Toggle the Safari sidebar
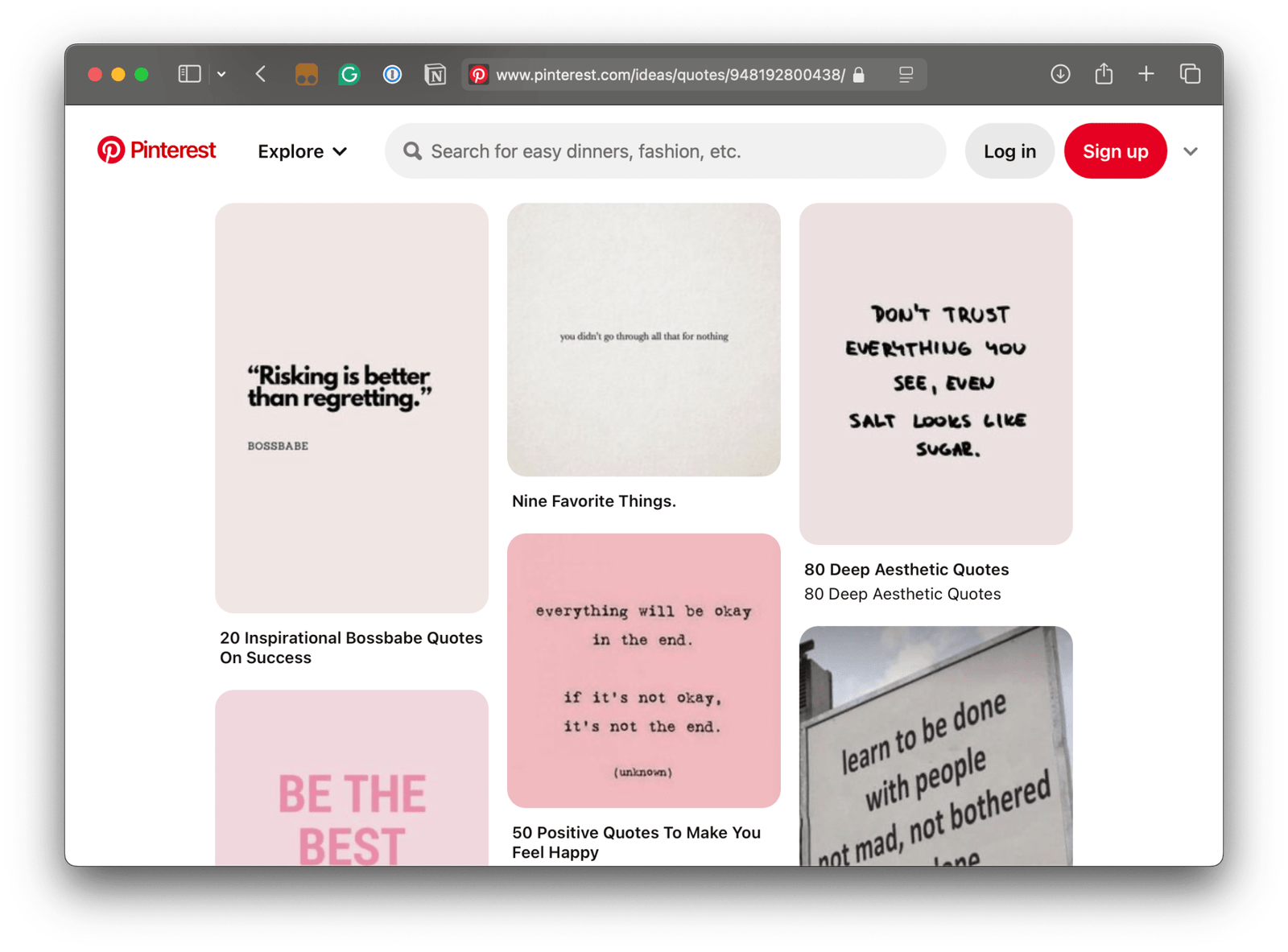Screen dimensions: 1288x952 click(188, 74)
